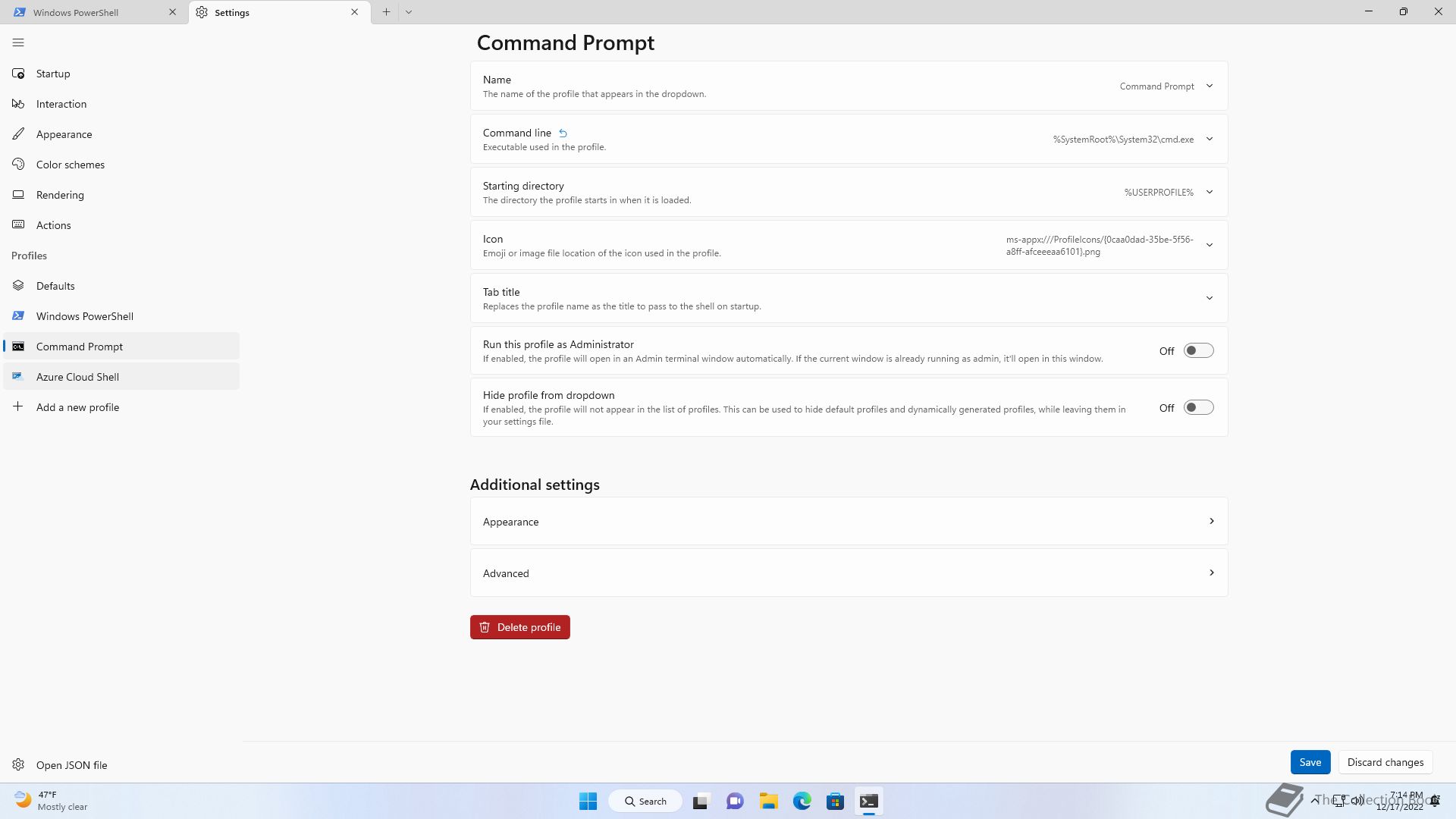The width and height of the screenshot is (1456, 819).
Task: Select the Settings tab
Action: [280, 12]
